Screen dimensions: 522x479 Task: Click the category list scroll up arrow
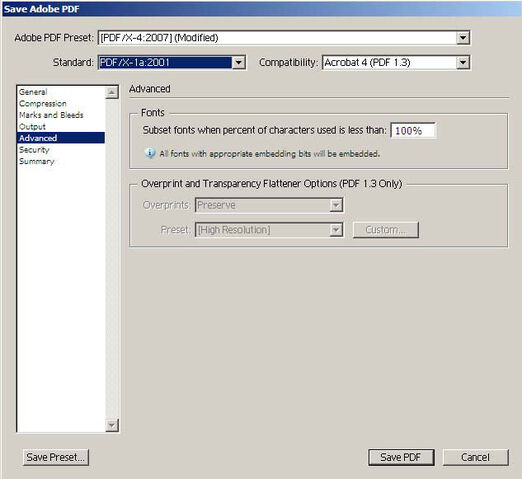coord(112,92)
